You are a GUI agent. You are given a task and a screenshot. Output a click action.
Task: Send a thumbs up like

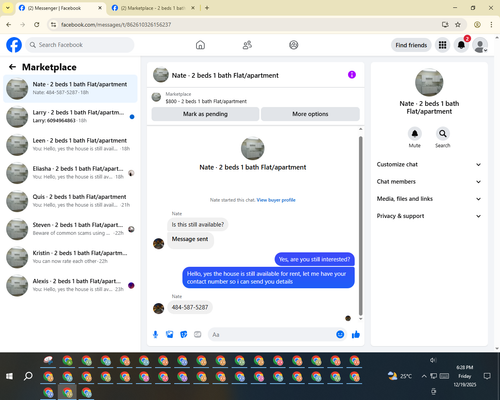pyautogui.click(x=356, y=334)
